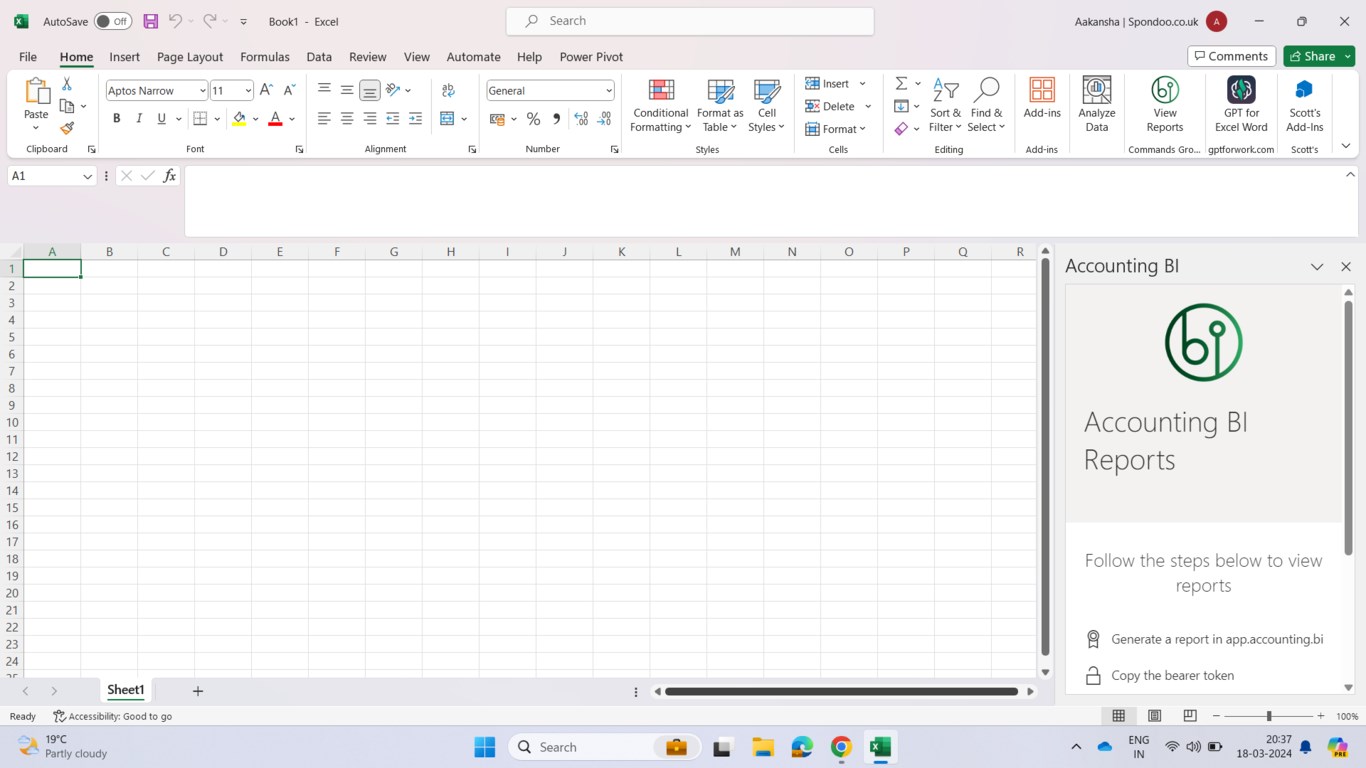This screenshot has width=1366, height=768.
Task: Open the Sort & Filter menu
Action: (x=945, y=105)
